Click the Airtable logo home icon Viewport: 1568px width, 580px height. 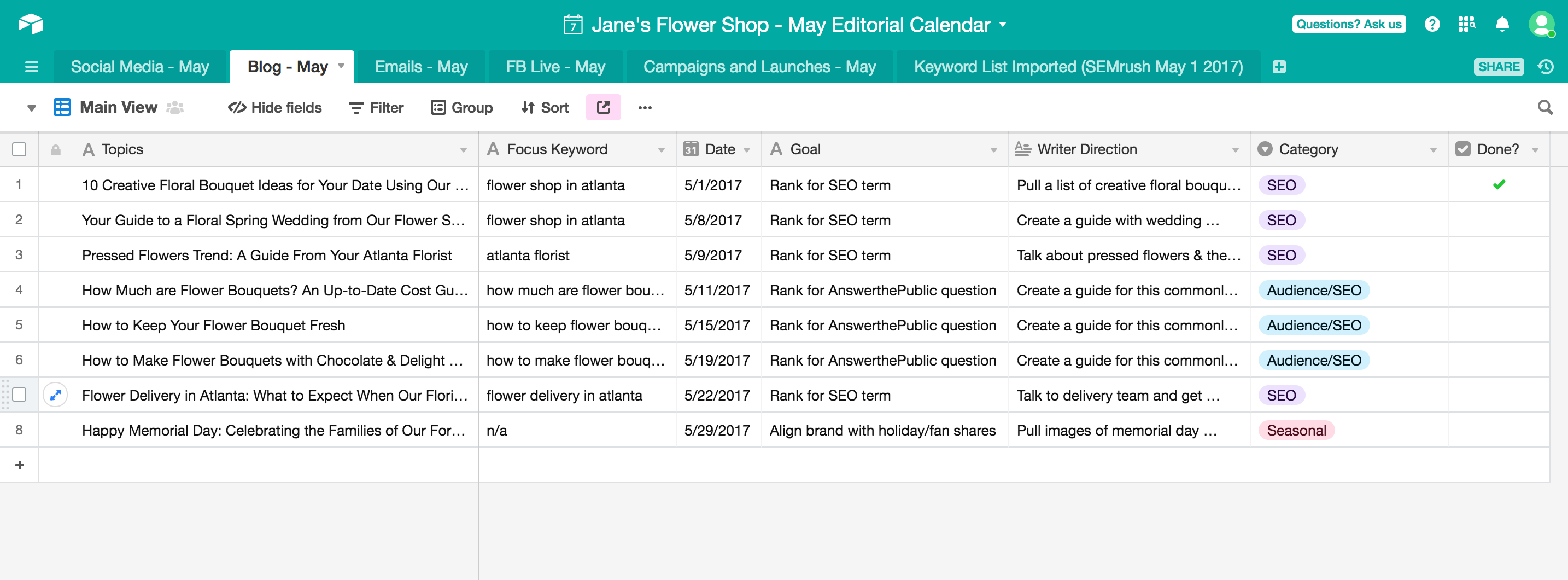click(31, 25)
